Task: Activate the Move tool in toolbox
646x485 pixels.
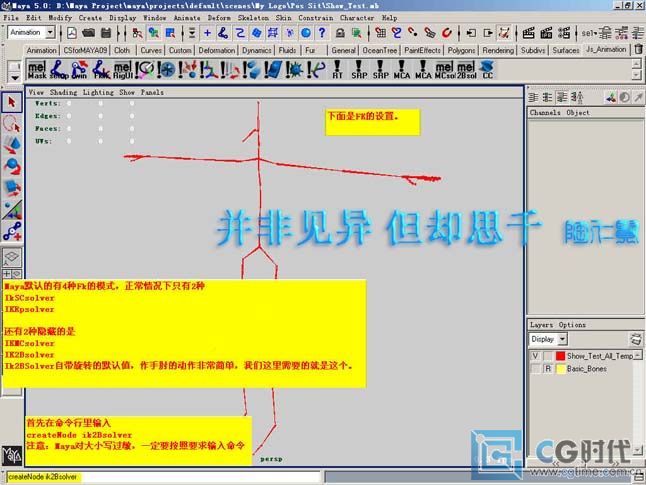Action: click(x=12, y=145)
